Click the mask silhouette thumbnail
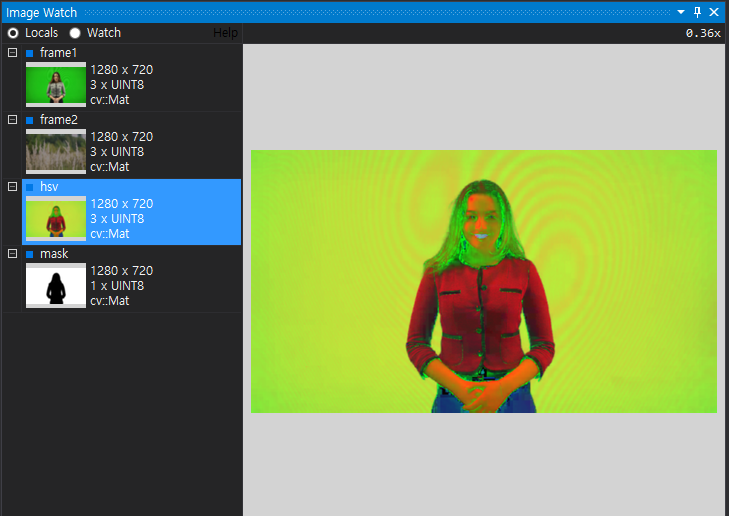 point(56,285)
